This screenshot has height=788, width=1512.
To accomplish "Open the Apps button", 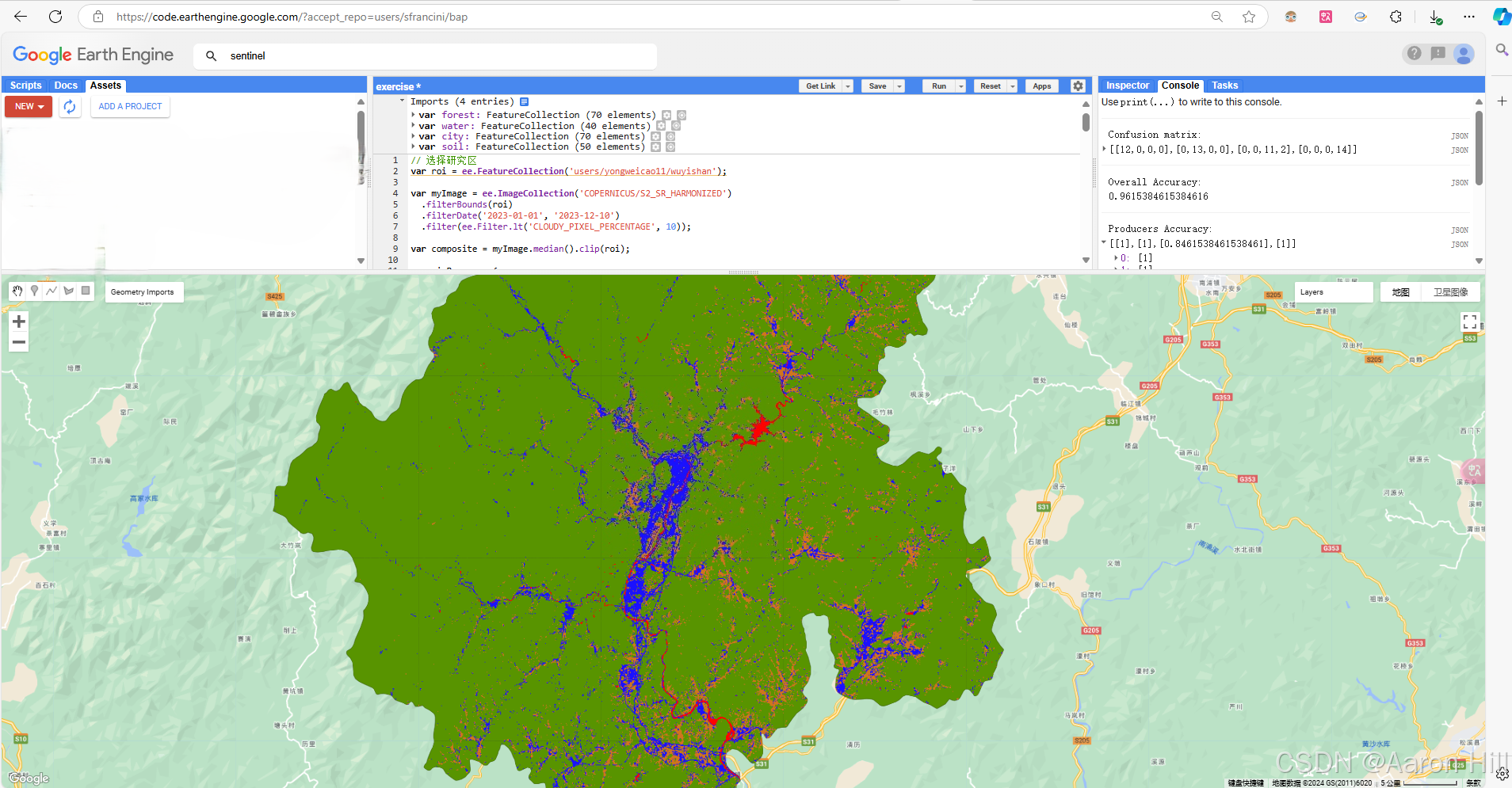I will tap(1041, 86).
